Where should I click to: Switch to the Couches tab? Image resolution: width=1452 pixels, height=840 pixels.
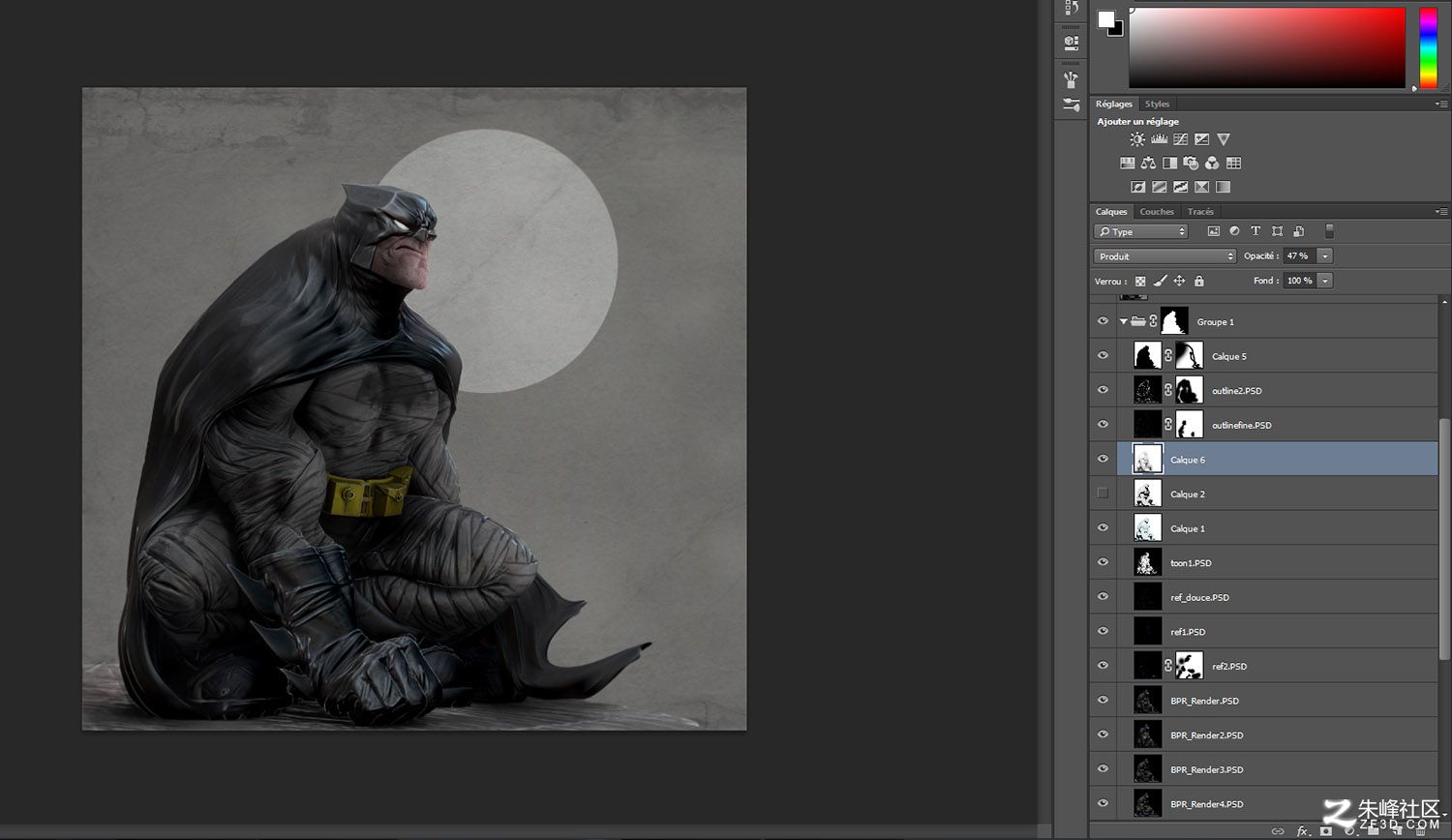pos(1157,211)
